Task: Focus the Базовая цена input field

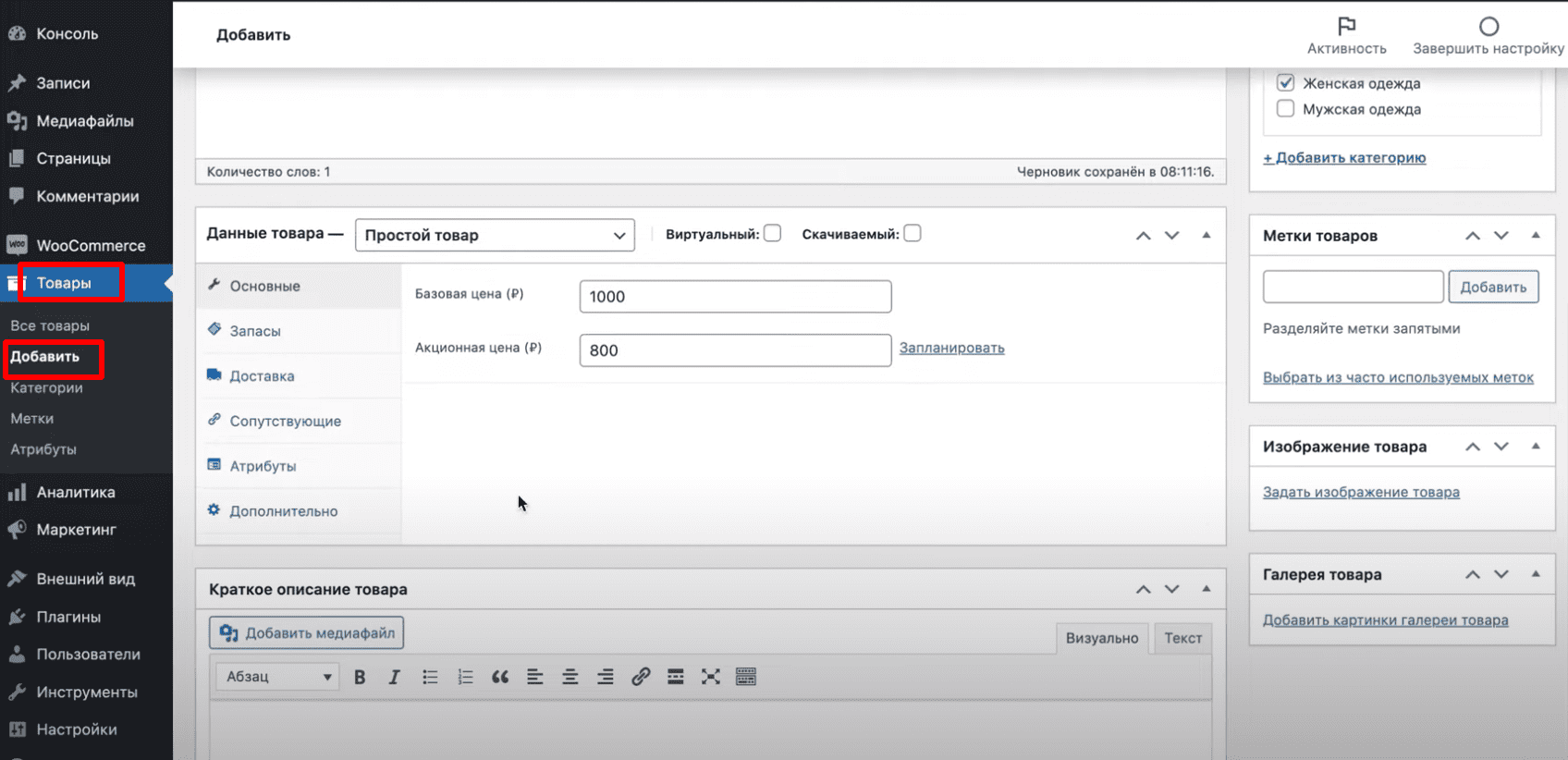Action: pyautogui.click(x=735, y=296)
